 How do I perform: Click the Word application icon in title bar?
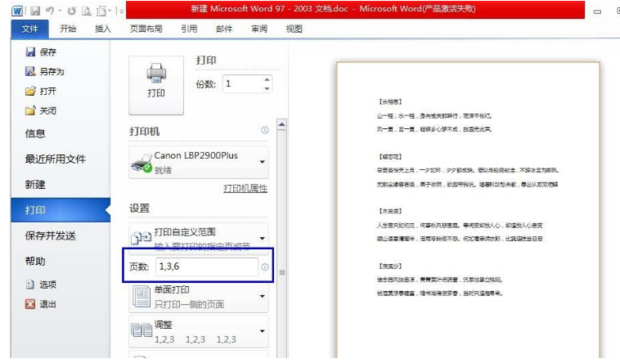[17, 11]
